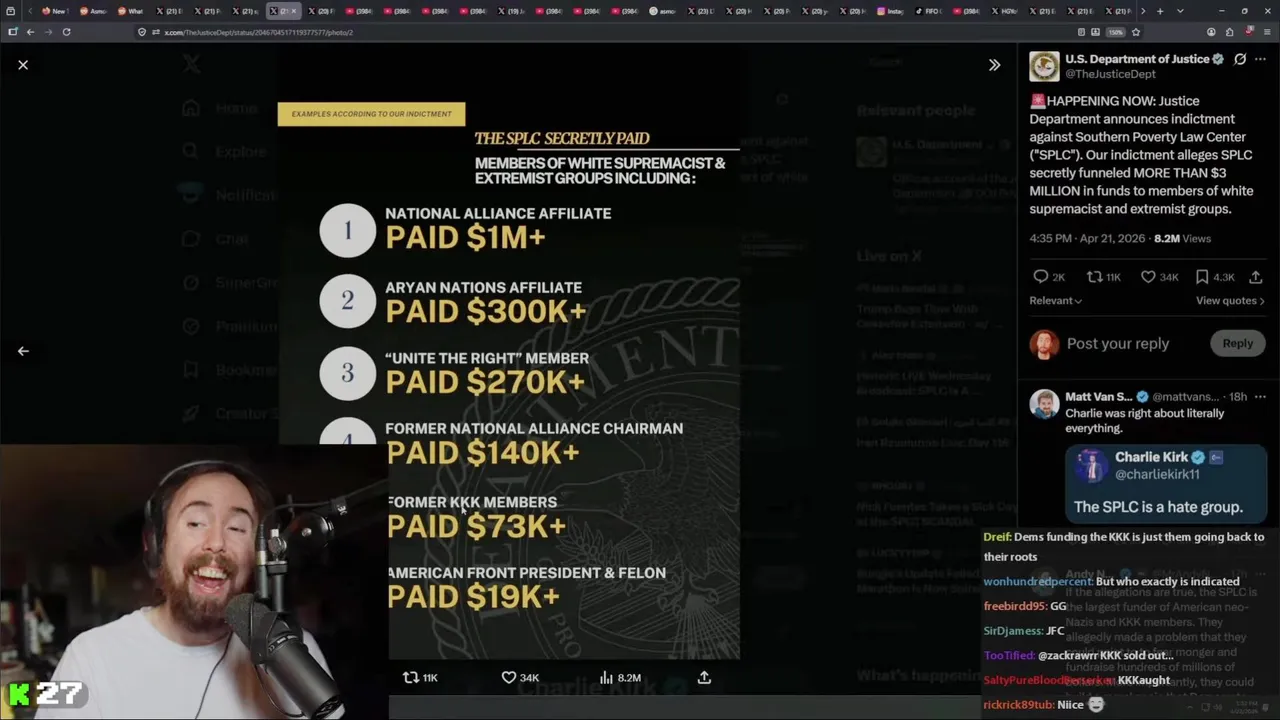Open the more options menu on DOJ post
The image size is (1280, 720).
click(1260, 59)
